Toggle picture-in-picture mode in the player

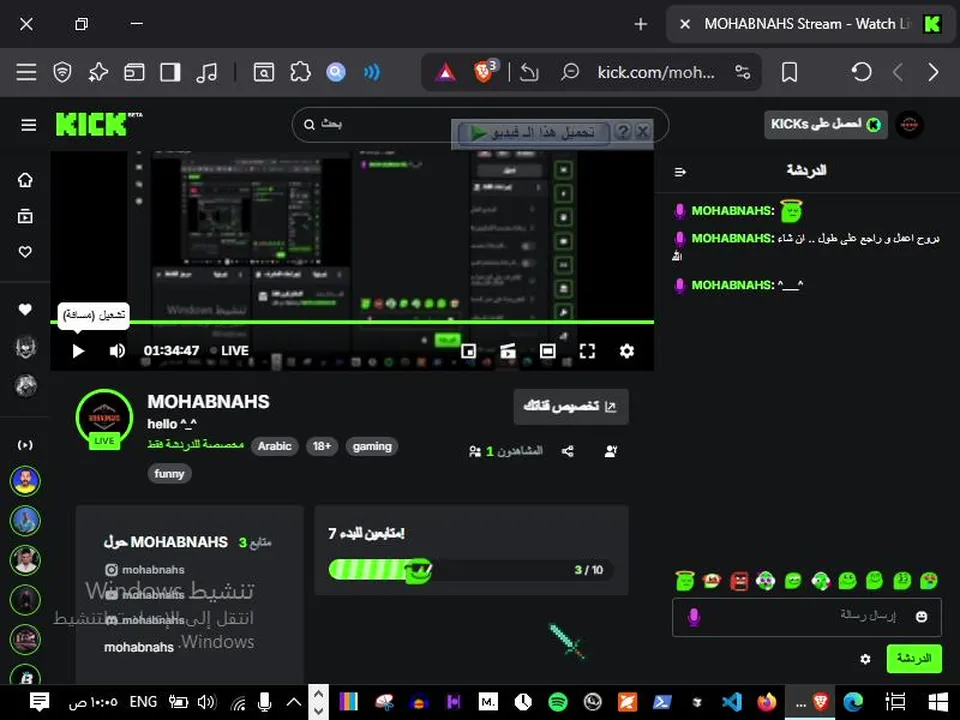[x=468, y=351]
